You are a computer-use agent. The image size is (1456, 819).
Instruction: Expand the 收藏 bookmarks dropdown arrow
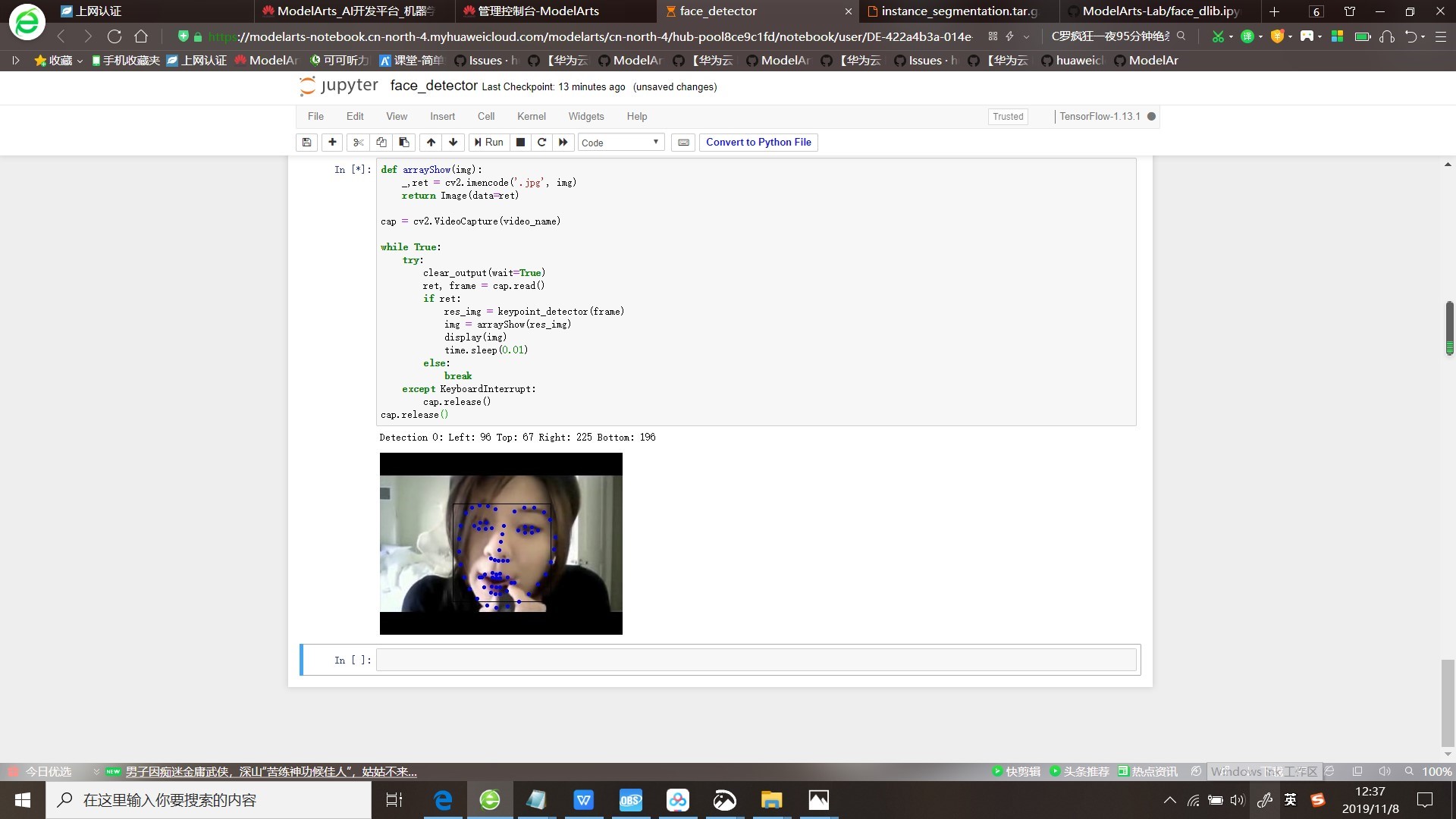pos(80,61)
